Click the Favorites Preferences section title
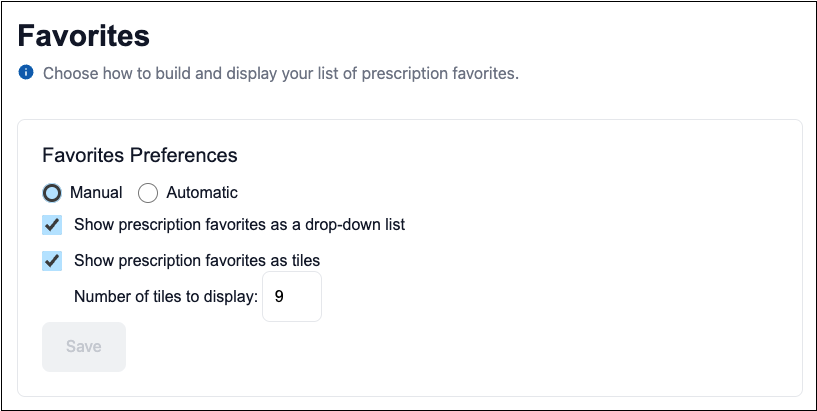The height and width of the screenshot is (411, 817). [x=139, y=155]
